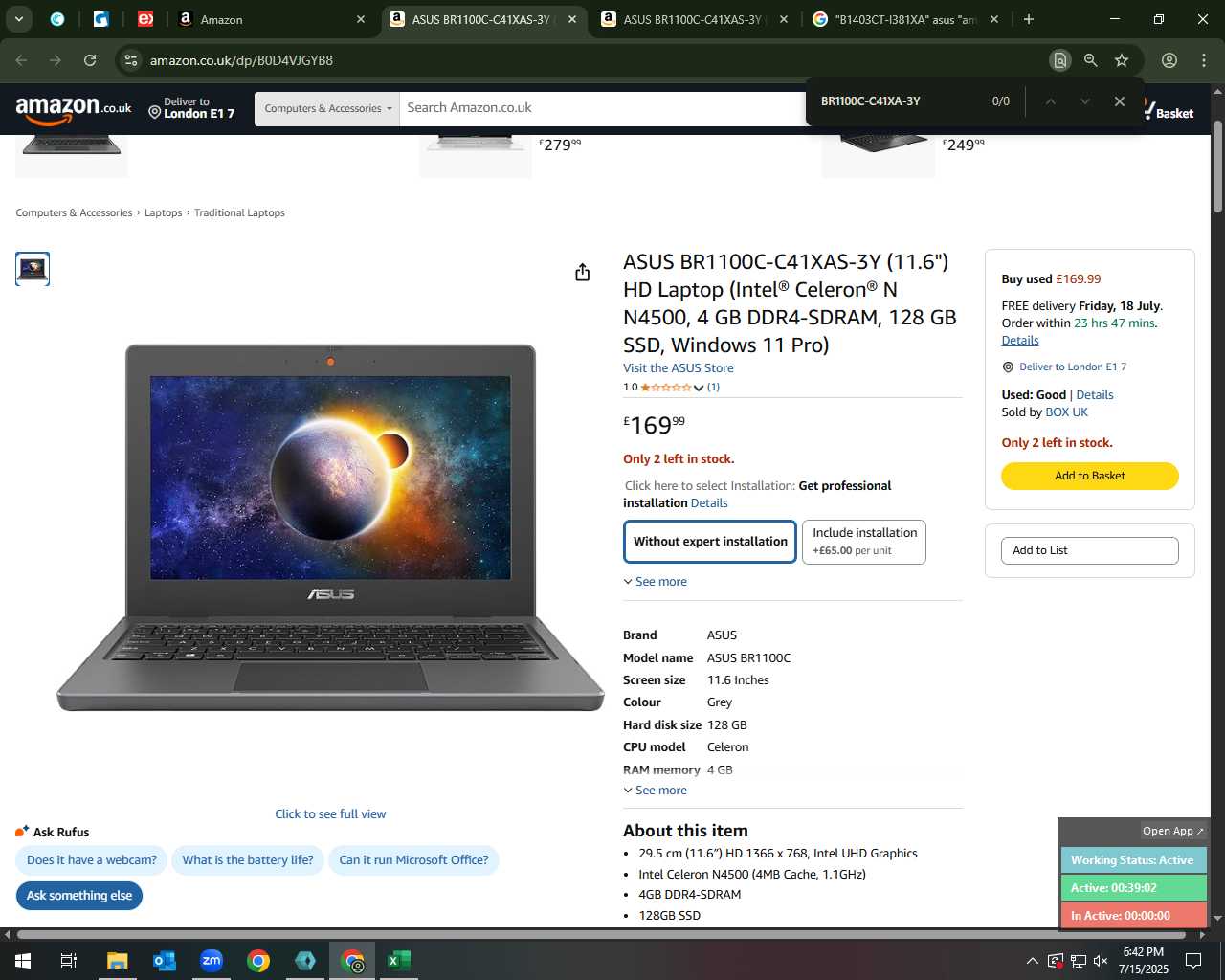Click the horizontal page scrollbar
The height and width of the screenshot is (980, 1225).
coord(601,934)
